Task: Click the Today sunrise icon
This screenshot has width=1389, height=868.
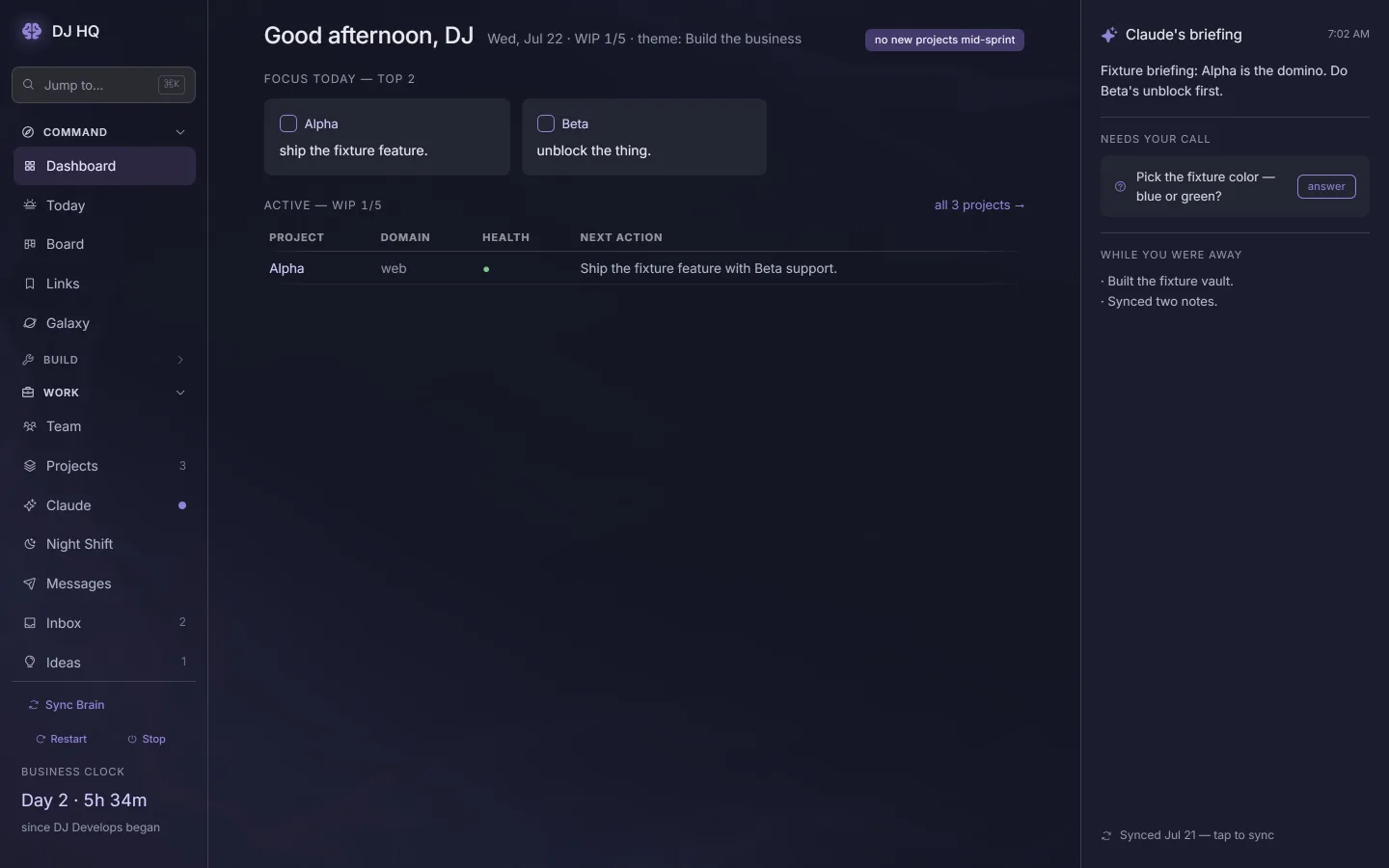Action: pyautogui.click(x=30, y=205)
